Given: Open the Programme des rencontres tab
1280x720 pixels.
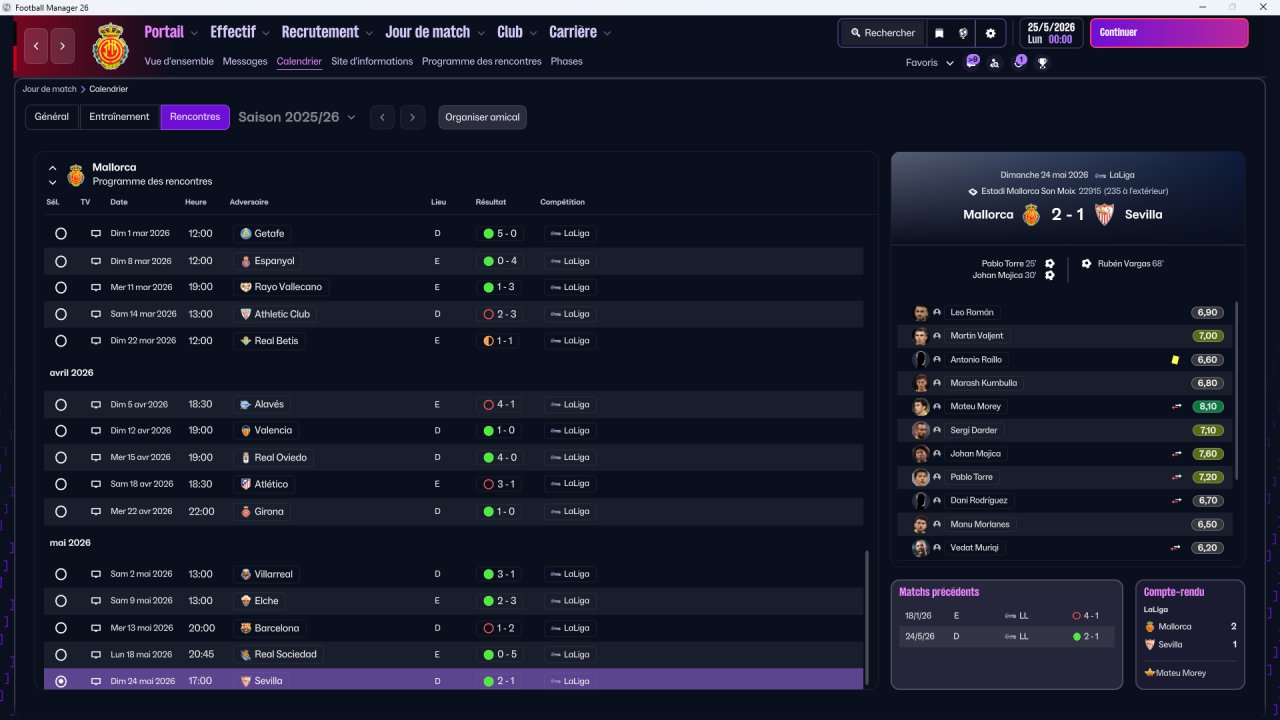Looking at the screenshot, I should click(482, 61).
